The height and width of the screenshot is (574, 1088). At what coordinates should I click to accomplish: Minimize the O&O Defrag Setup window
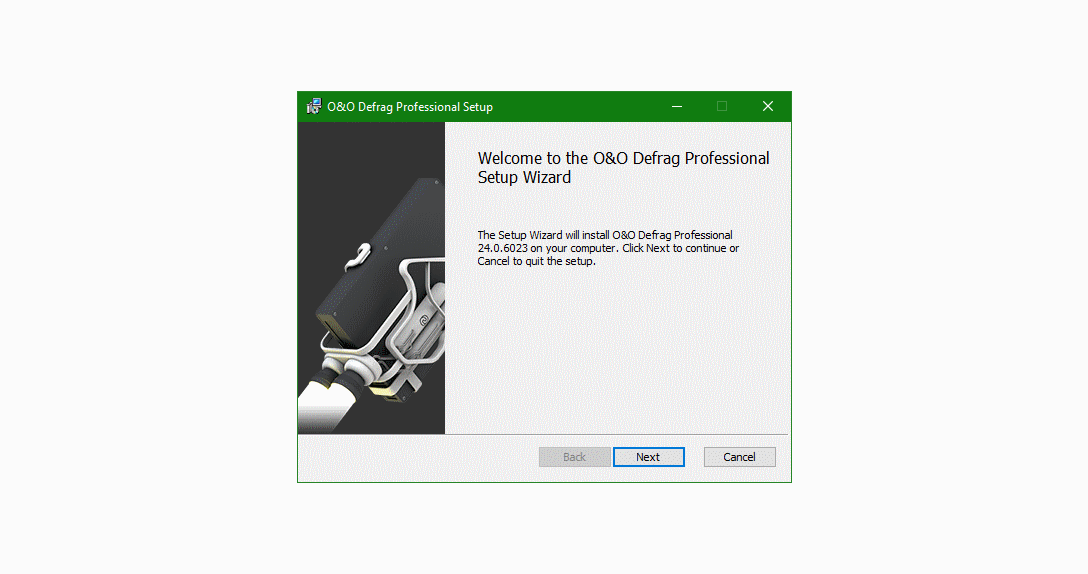(677, 106)
